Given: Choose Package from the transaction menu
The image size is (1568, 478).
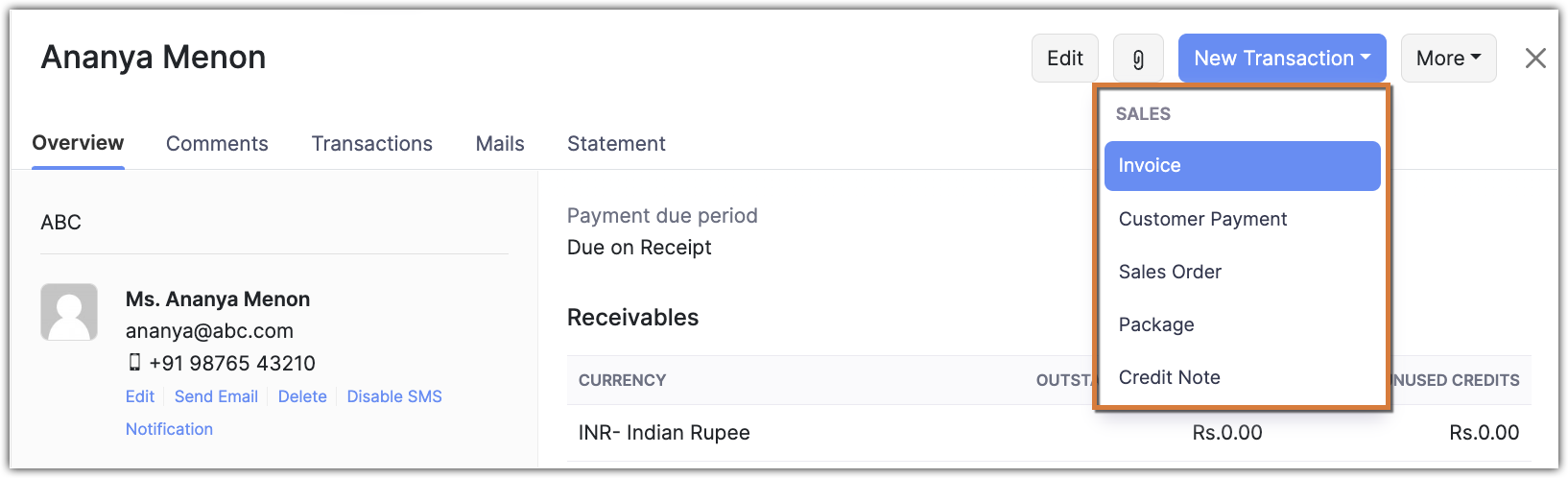Looking at the screenshot, I should coord(1156,324).
